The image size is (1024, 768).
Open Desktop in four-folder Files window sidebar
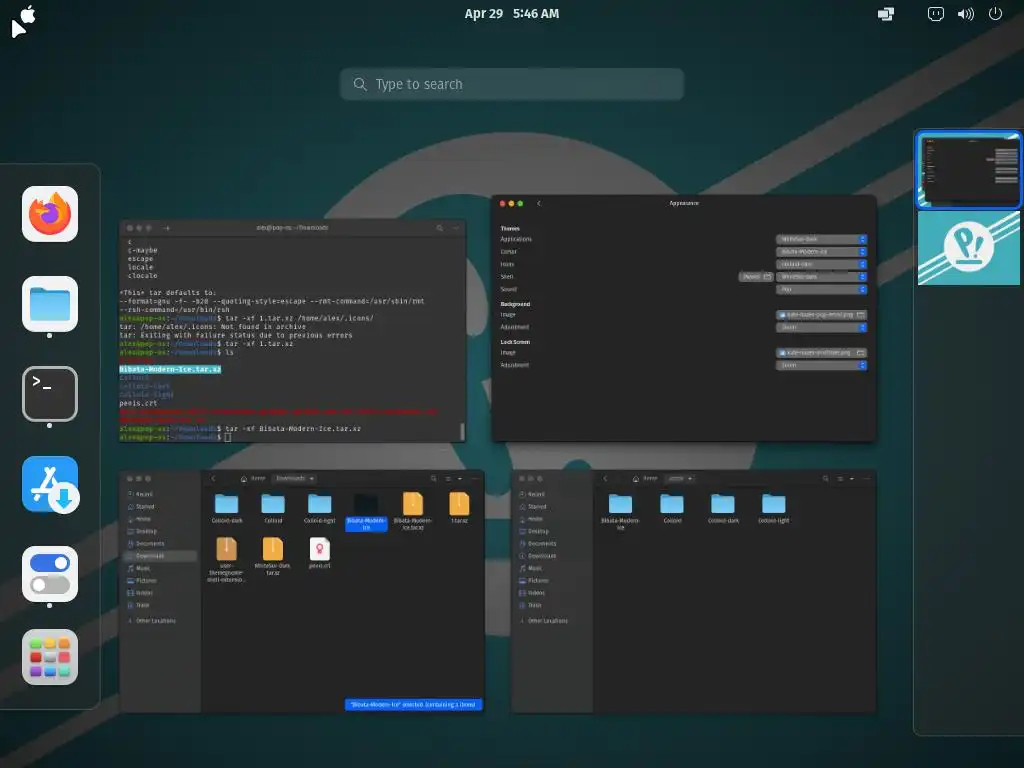pyautogui.click(x=552, y=532)
